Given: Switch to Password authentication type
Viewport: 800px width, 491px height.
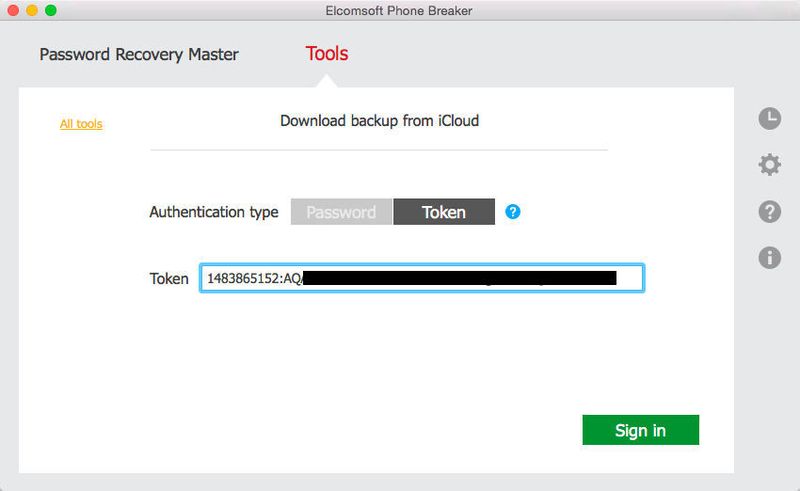Looking at the screenshot, I should coord(341,212).
